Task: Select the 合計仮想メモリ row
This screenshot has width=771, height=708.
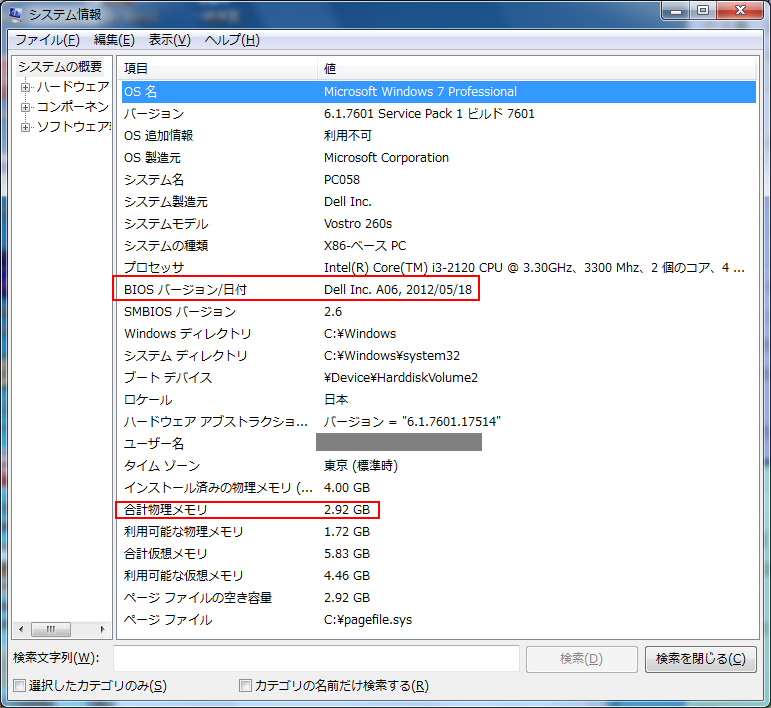Action: point(439,554)
